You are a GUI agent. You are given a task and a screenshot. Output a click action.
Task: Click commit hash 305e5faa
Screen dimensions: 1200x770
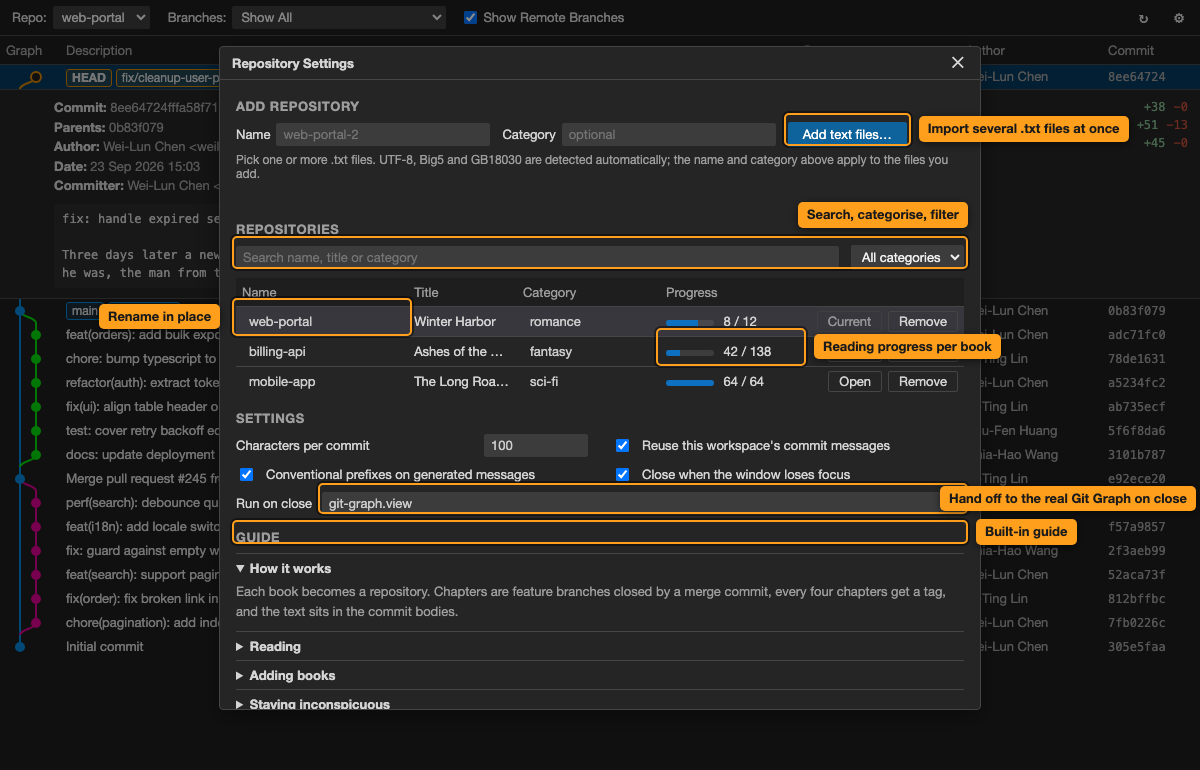click(x=1137, y=647)
